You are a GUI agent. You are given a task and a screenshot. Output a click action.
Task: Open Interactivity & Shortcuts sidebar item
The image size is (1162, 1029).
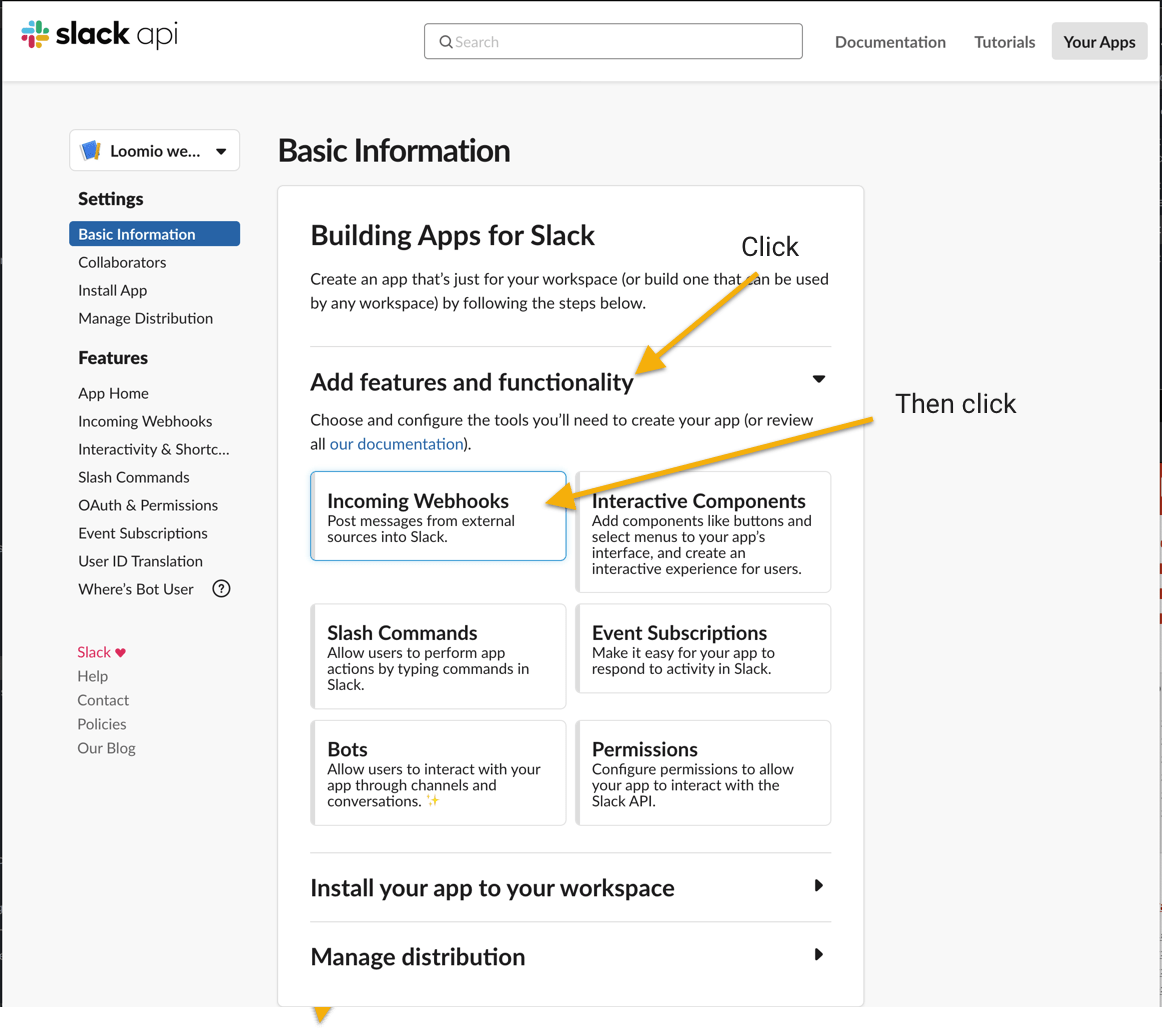pyautogui.click(x=153, y=450)
